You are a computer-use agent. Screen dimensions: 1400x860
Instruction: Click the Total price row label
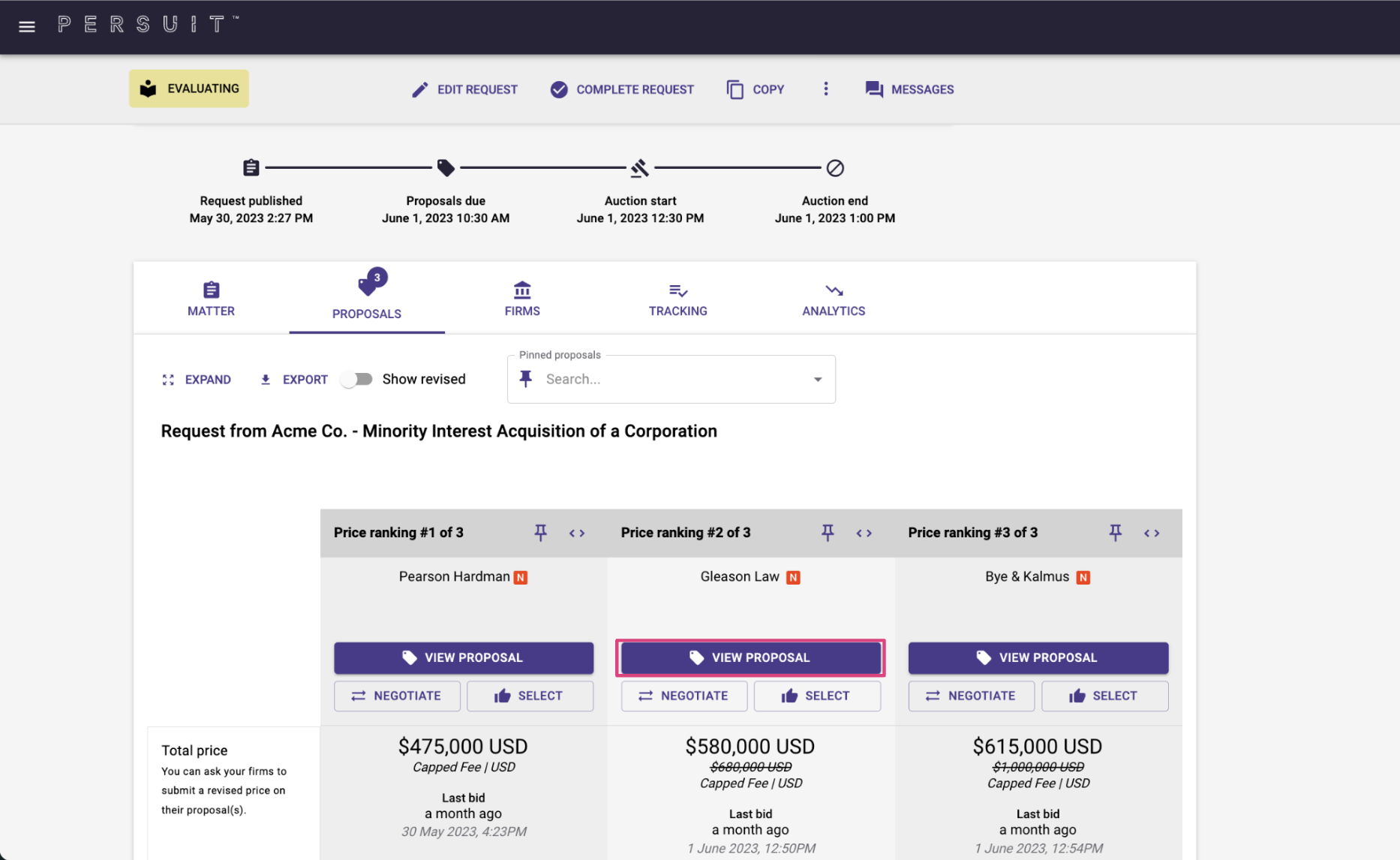[194, 750]
